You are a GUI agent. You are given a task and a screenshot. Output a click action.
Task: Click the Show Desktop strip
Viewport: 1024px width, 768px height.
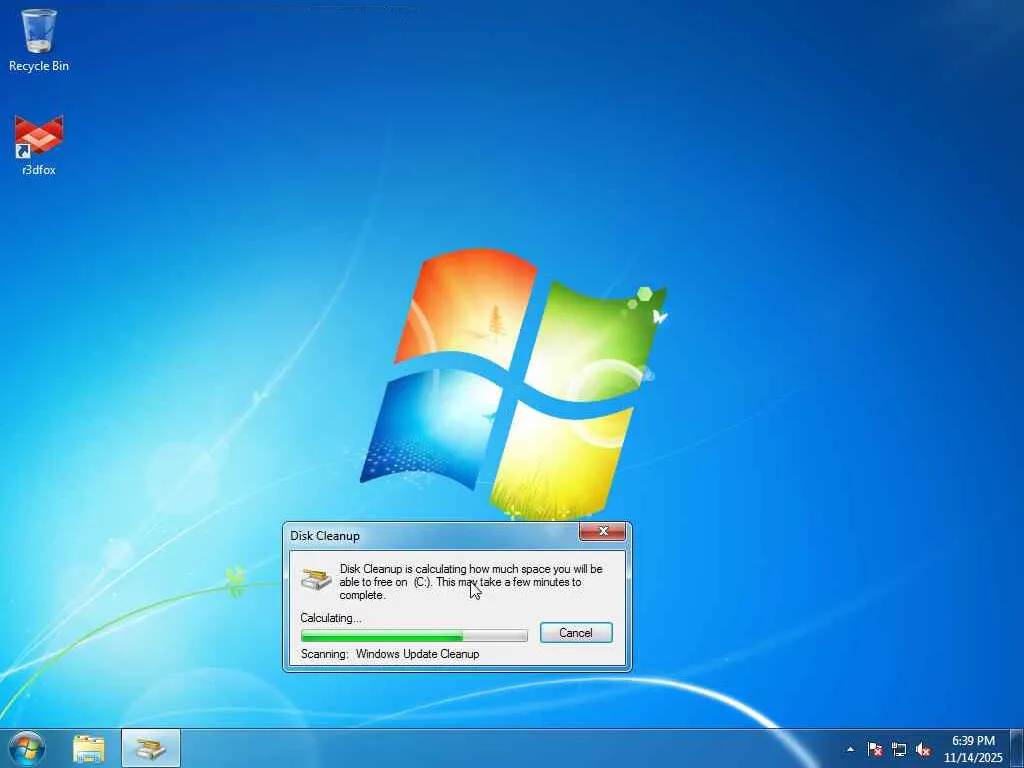1017,748
